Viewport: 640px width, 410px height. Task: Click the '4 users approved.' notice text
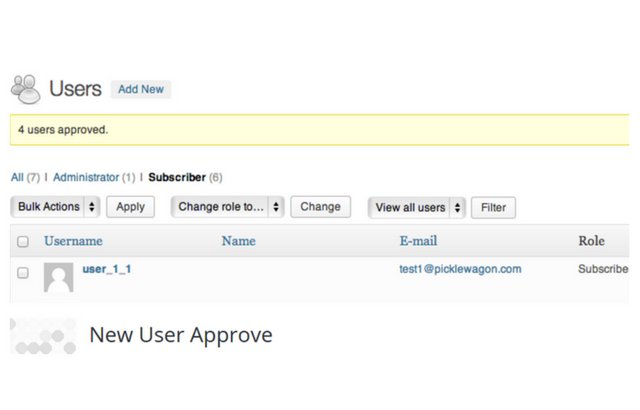pos(63,130)
